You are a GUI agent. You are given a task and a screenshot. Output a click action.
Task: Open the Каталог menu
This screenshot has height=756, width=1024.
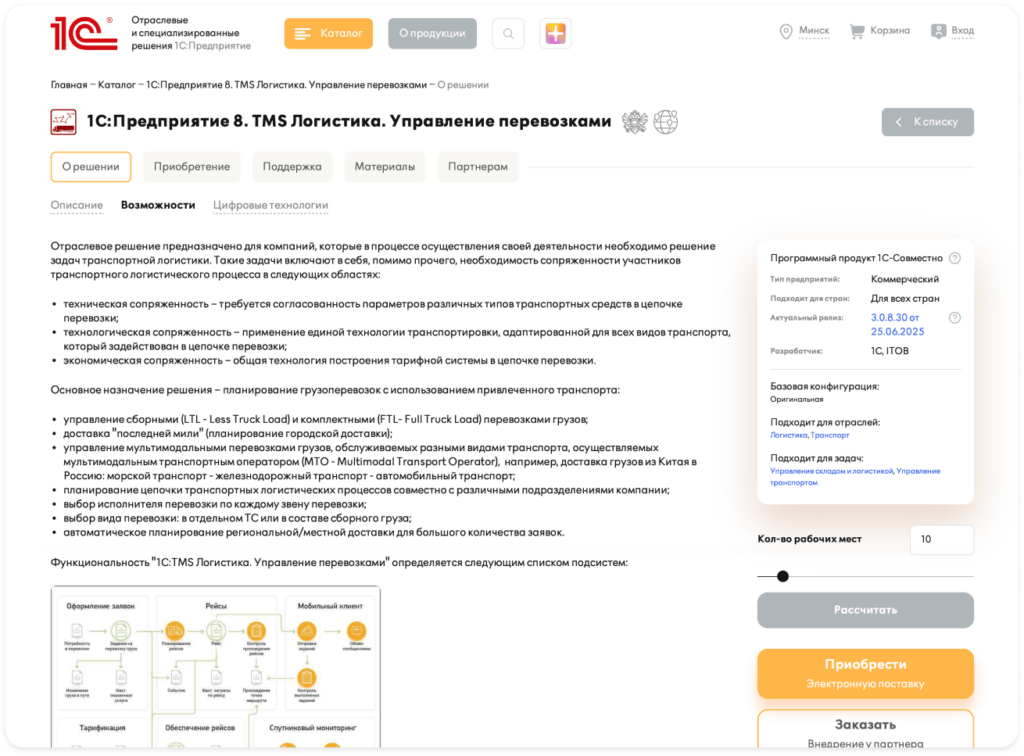coord(328,32)
